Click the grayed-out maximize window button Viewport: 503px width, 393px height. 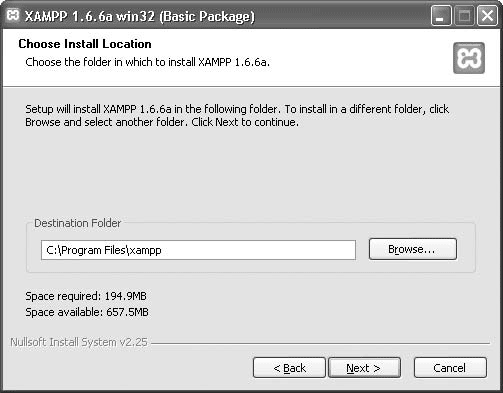pyautogui.click(x=464, y=16)
